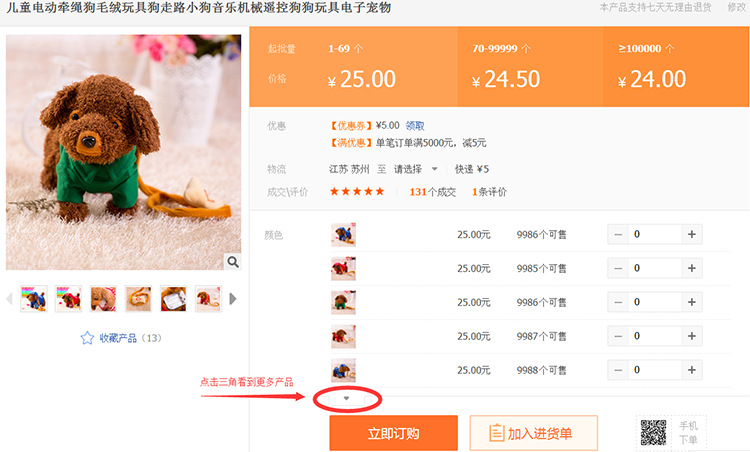Click 领取 coupon link

tap(415, 126)
